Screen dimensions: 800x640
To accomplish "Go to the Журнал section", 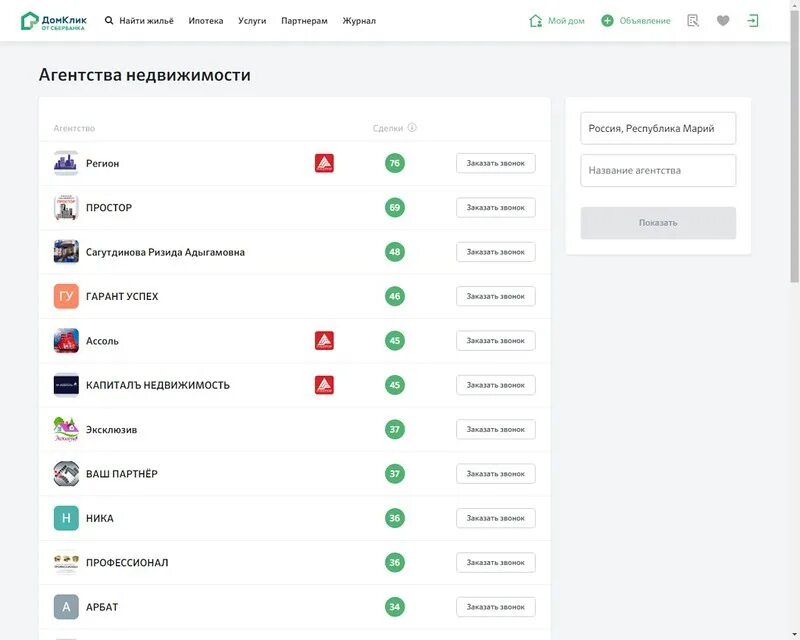I will [x=359, y=20].
